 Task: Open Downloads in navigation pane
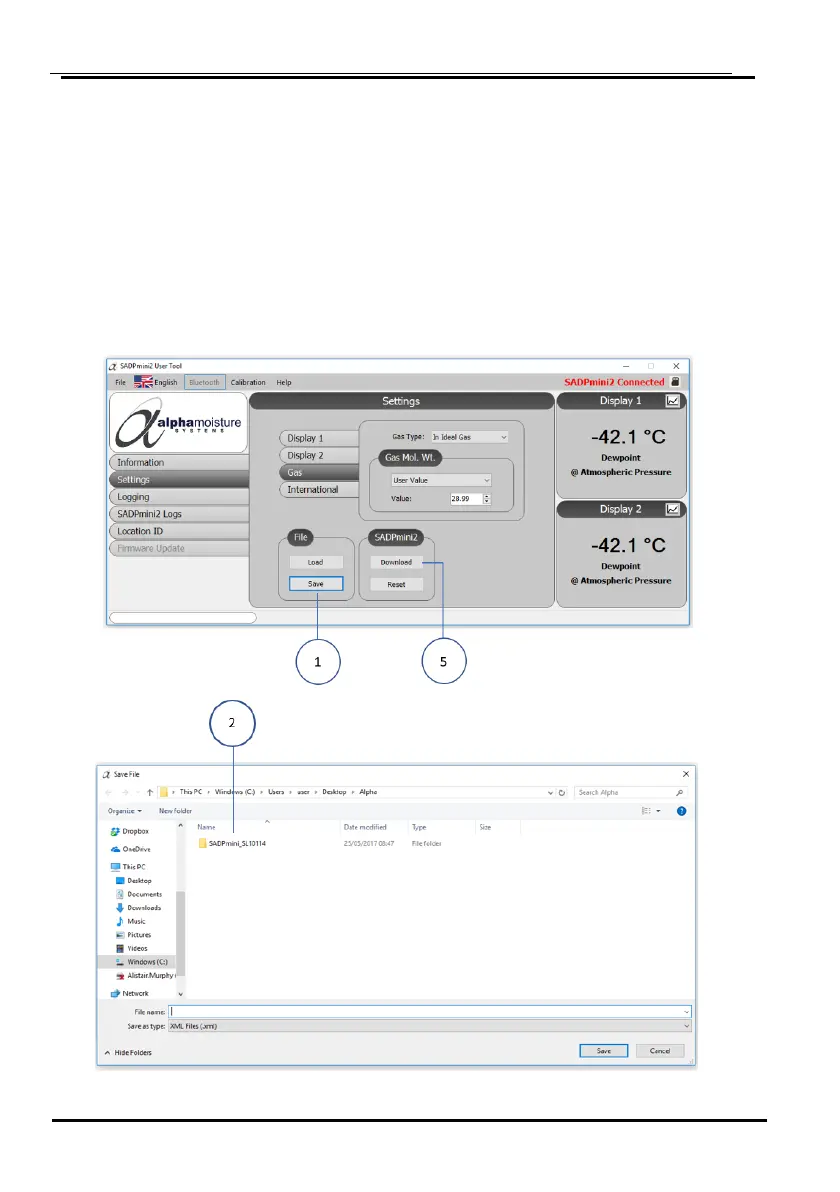click(138, 908)
